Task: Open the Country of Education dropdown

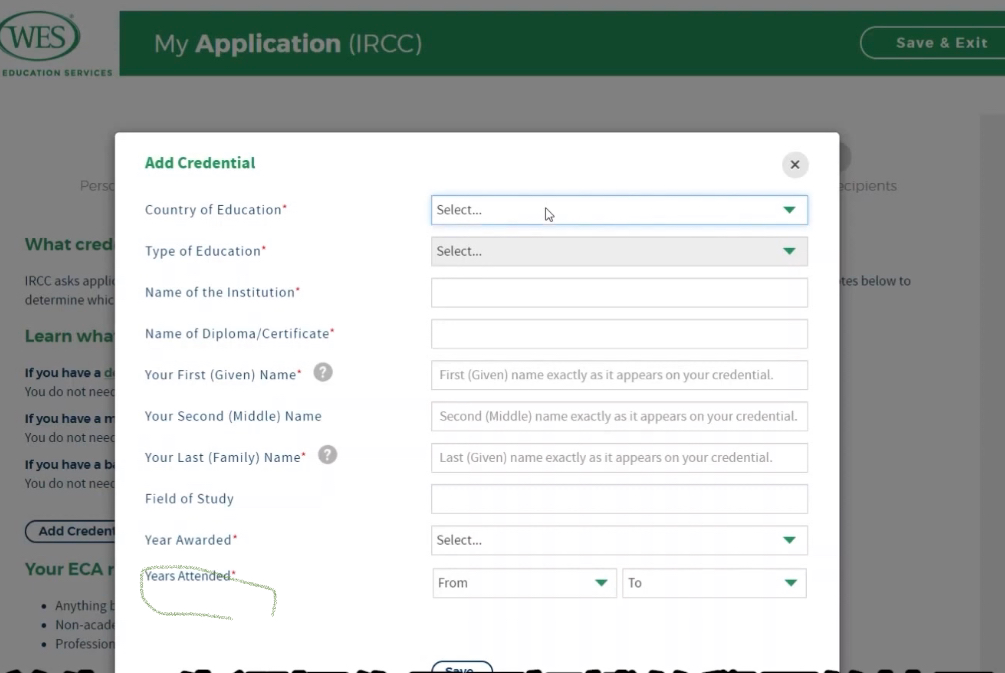Action: pos(619,210)
